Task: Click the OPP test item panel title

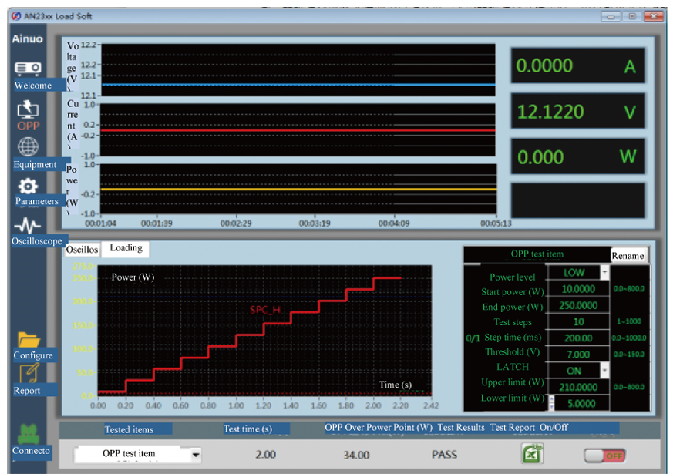Action: click(x=537, y=254)
